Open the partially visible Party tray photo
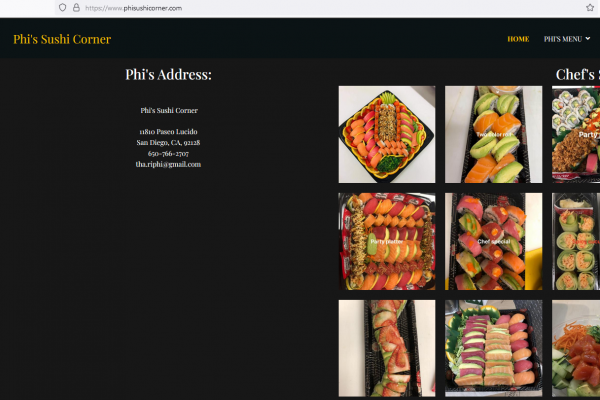Image resolution: width=600 pixels, height=400 pixels. click(576, 134)
